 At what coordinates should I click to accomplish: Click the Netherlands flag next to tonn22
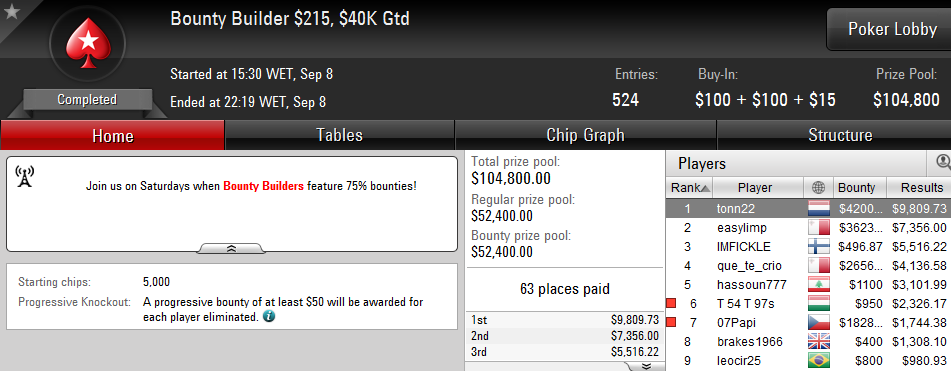(x=818, y=209)
